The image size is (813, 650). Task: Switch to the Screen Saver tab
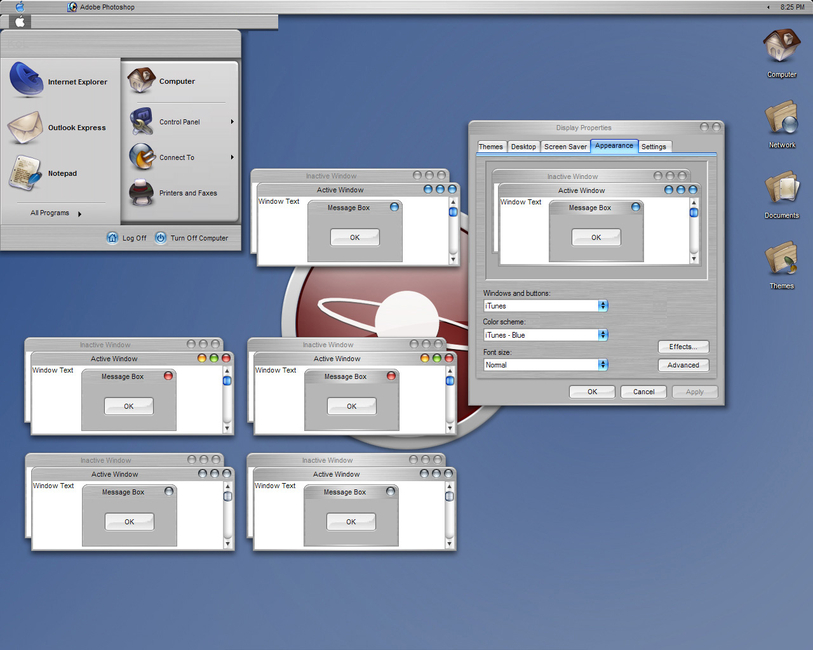(x=565, y=147)
